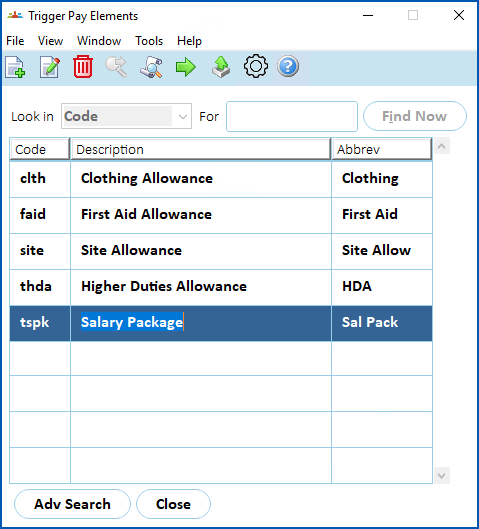The width and height of the screenshot is (479, 529).
Task: Click the greyed Find magnifier icon
Action: click(116, 67)
